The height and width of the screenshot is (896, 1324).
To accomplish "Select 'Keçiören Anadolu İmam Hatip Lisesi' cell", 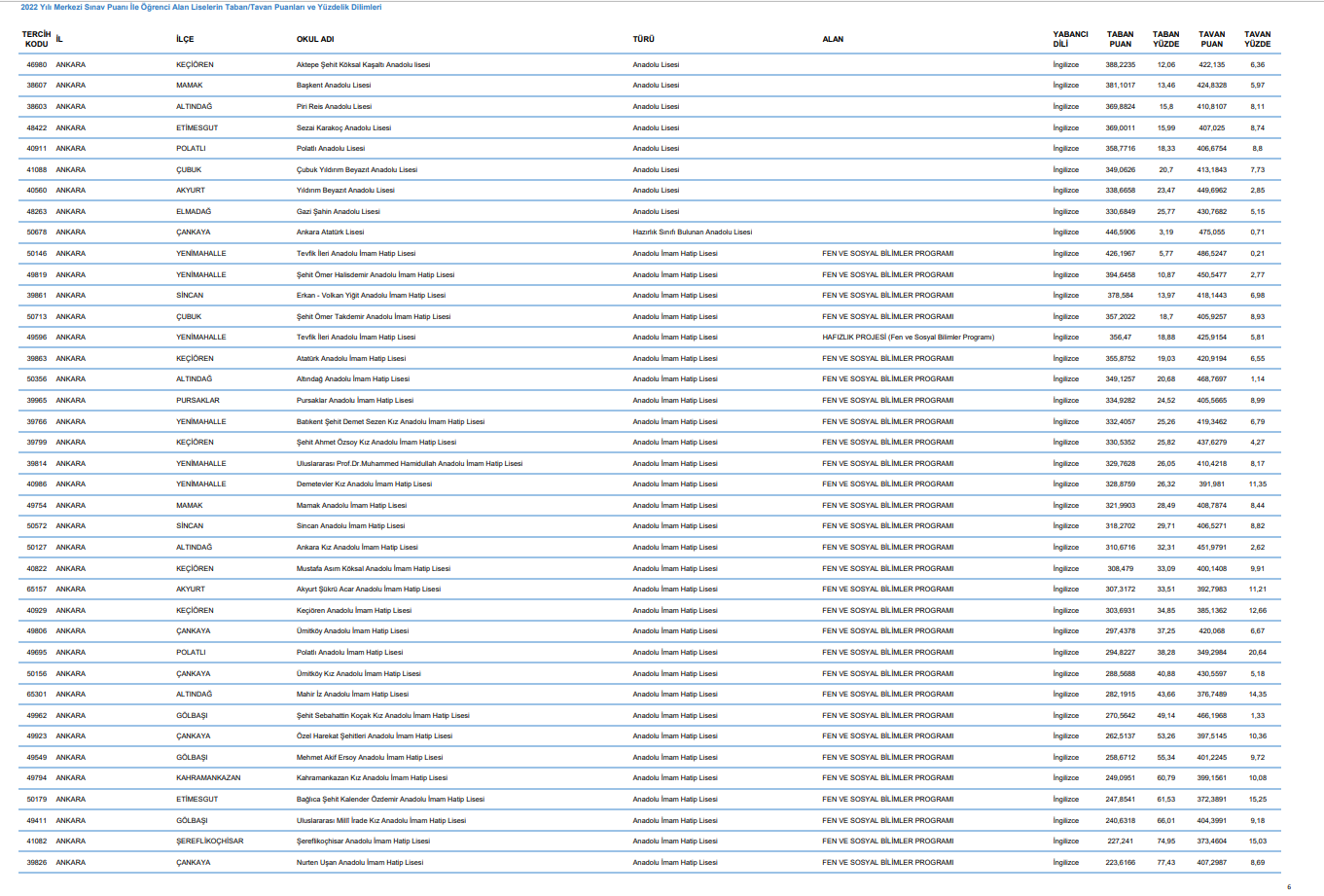I will point(354,611).
